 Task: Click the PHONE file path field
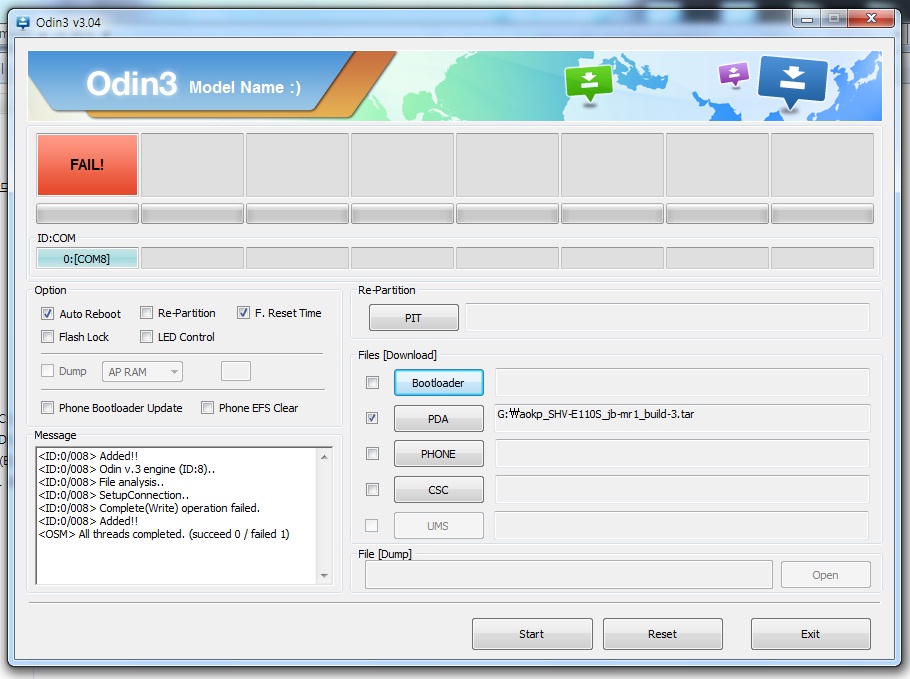[x=682, y=454]
